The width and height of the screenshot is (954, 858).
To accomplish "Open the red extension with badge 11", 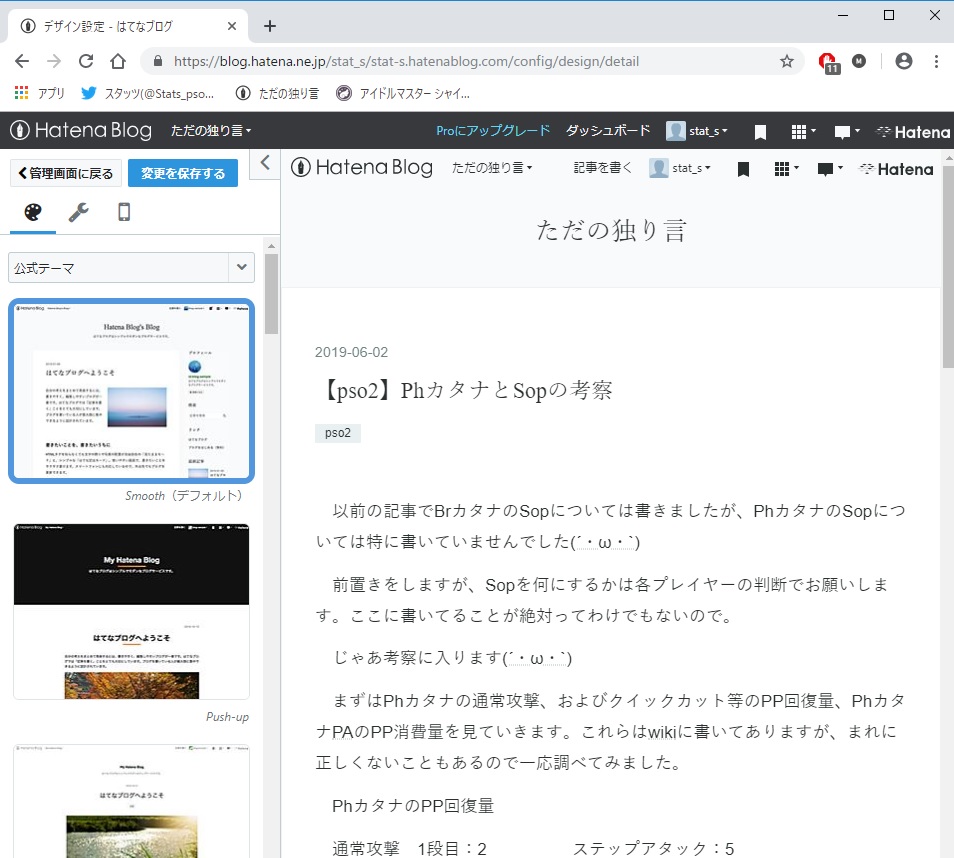I will [x=829, y=62].
